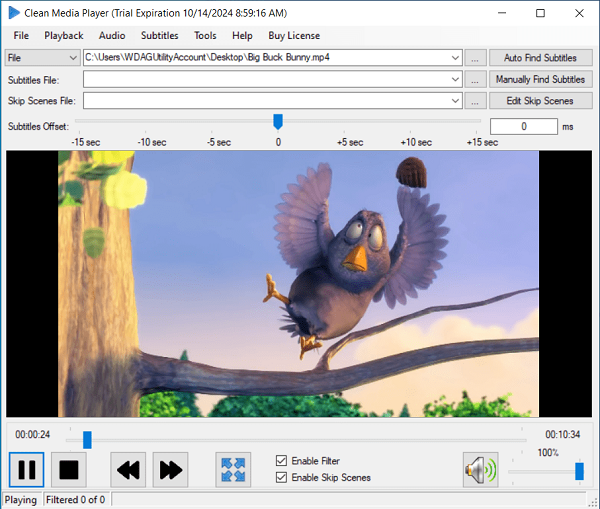Close the Clean Media Player window
The image size is (600, 509).
point(579,13)
